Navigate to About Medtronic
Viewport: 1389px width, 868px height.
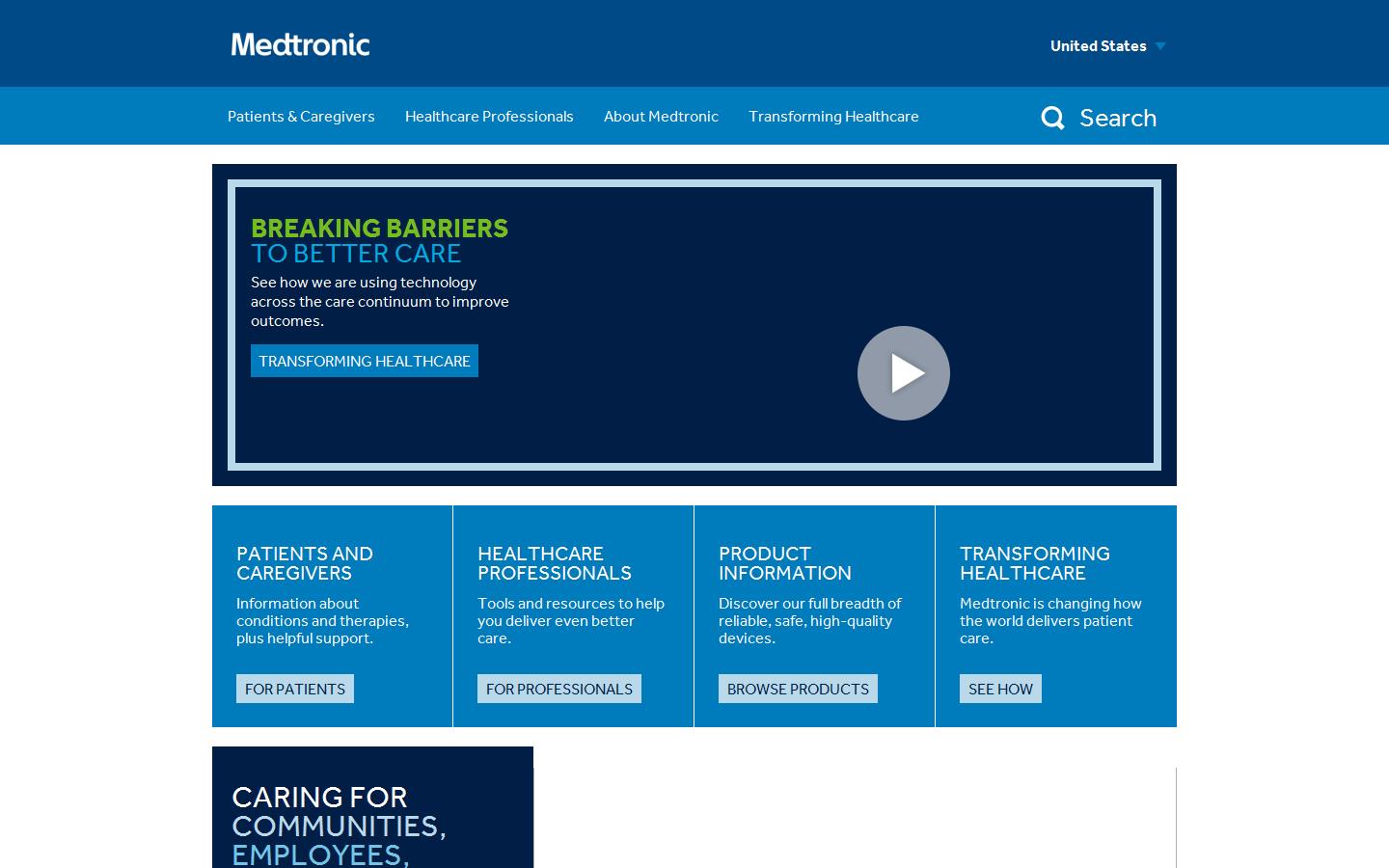[x=661, y=116]
